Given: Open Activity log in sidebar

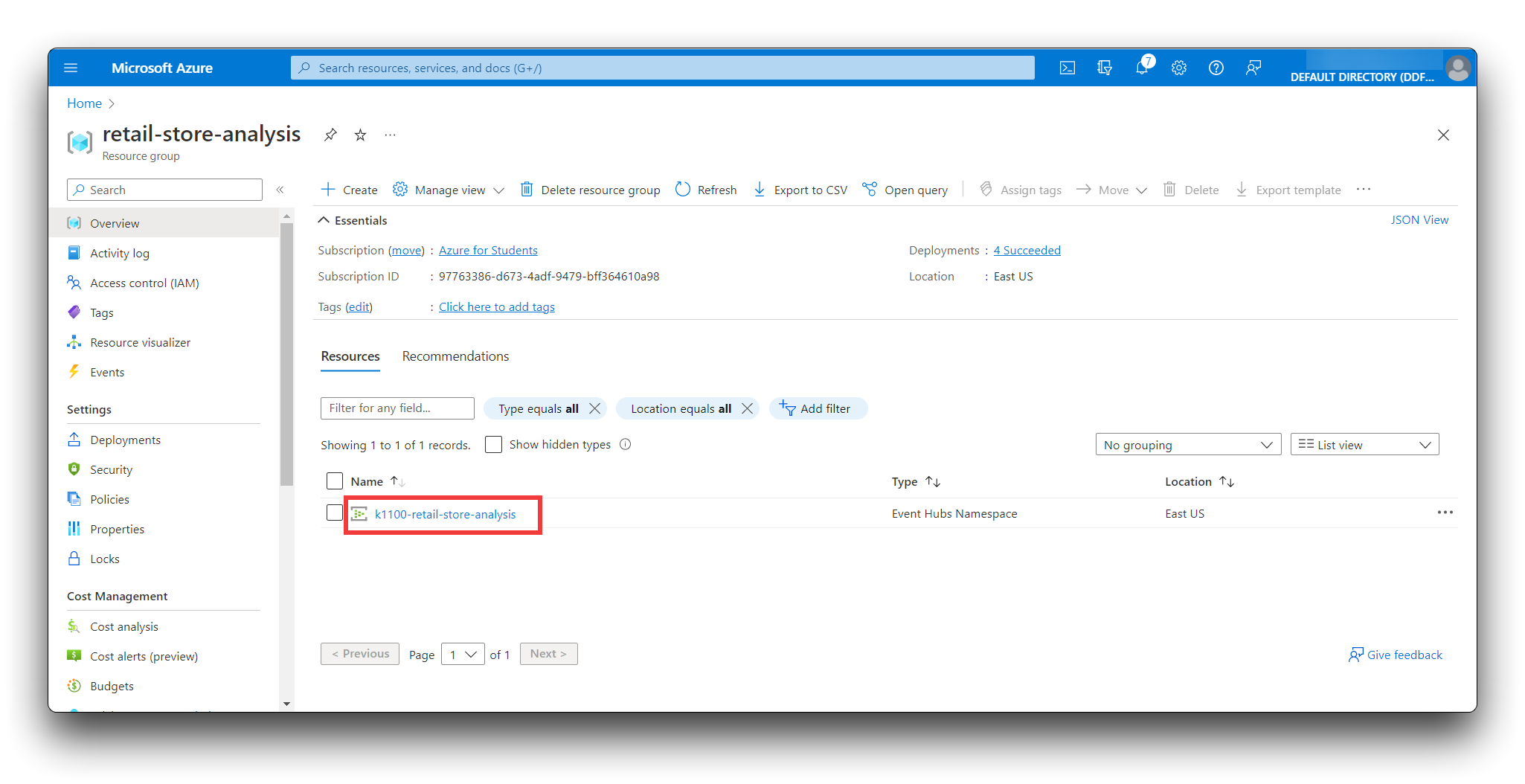Looking at the screenshot, I should click(120, 253).
